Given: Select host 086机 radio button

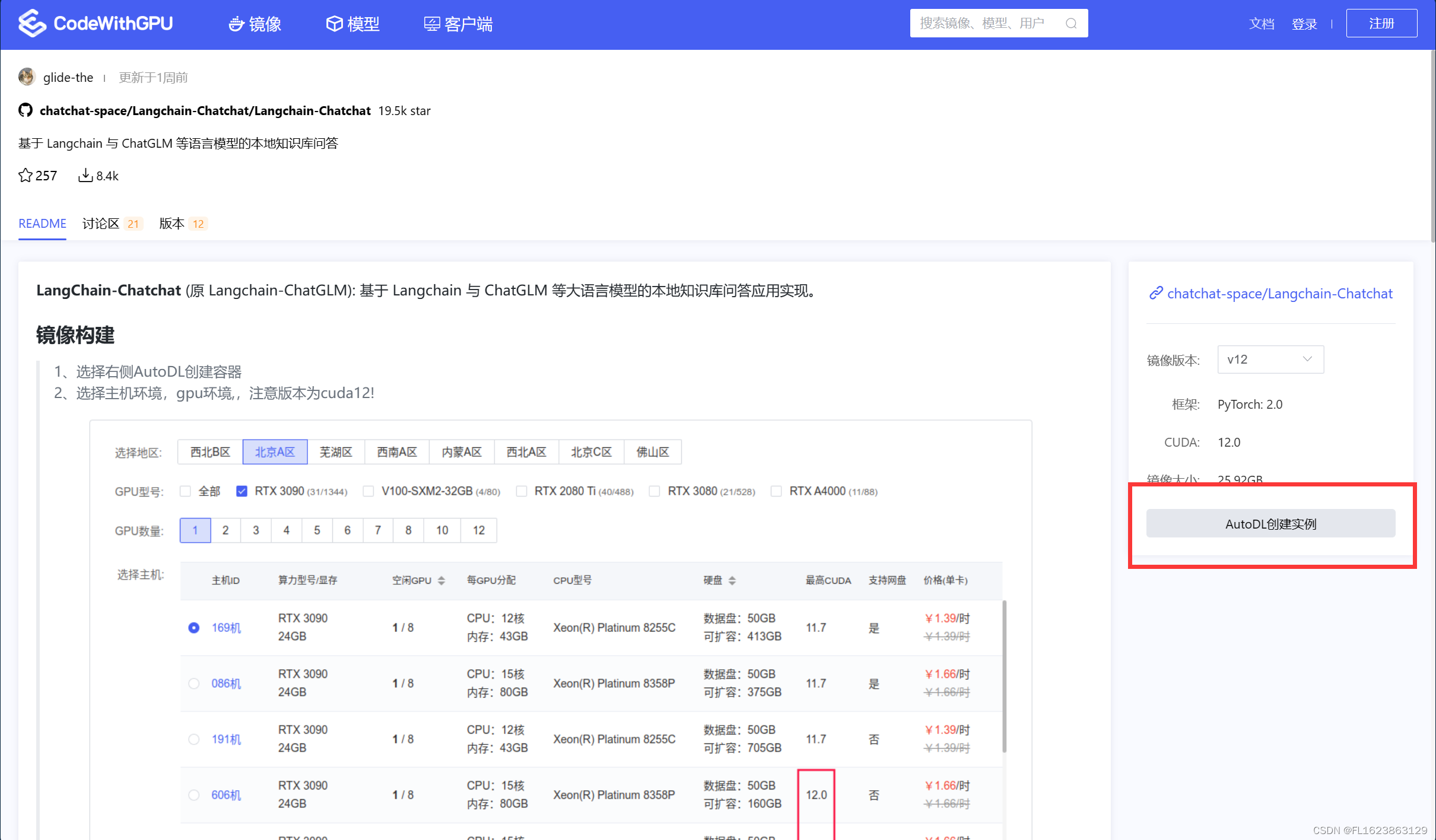Looking at the screenshot, I should (x=193, y=683).
